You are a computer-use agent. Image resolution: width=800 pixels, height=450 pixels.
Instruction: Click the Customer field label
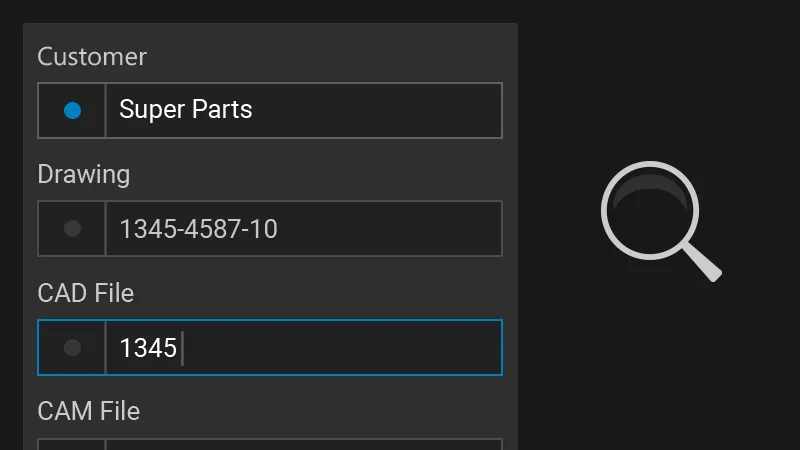point(92,57)
